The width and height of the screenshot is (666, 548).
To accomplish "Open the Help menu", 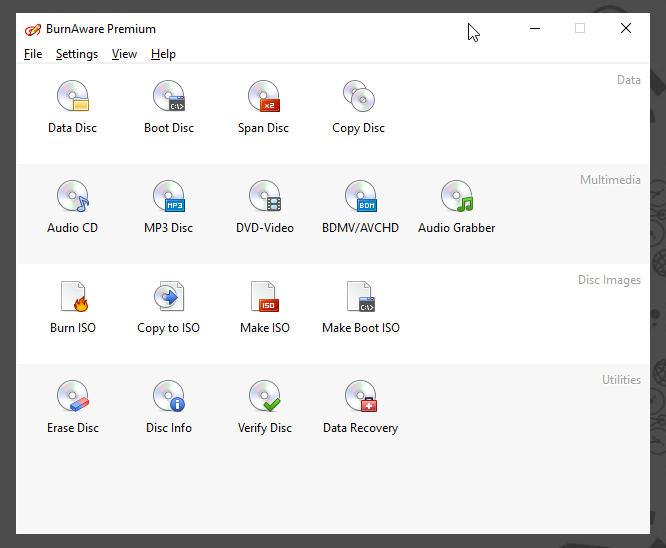I will [163, 54].
